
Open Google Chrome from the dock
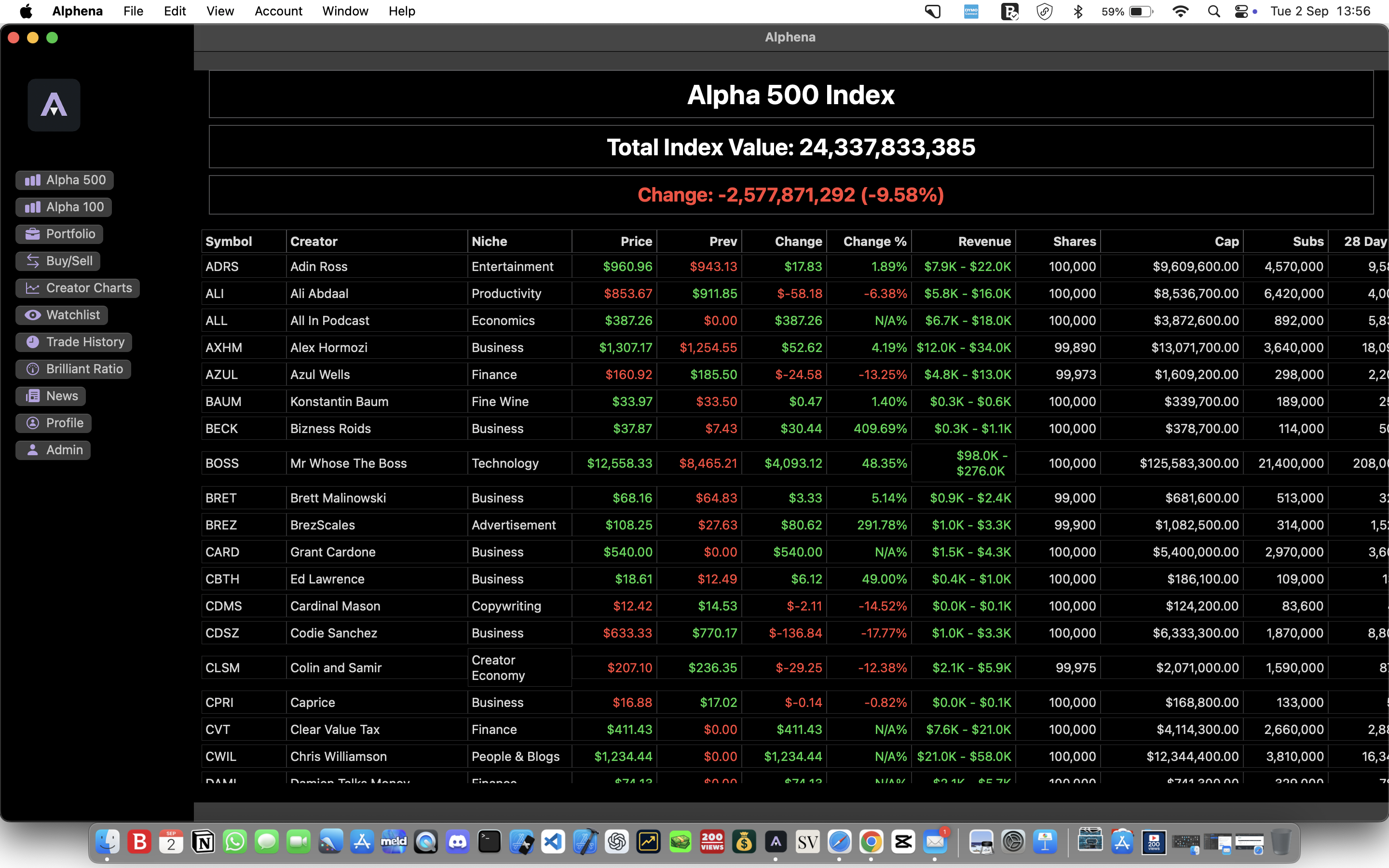pyautogui.click(x=872, y=842)
